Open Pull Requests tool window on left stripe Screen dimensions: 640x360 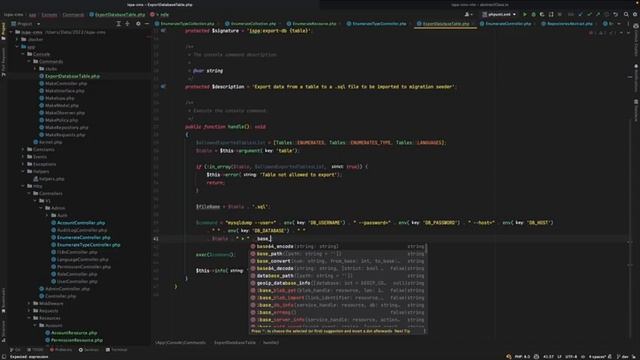point(4,62)
